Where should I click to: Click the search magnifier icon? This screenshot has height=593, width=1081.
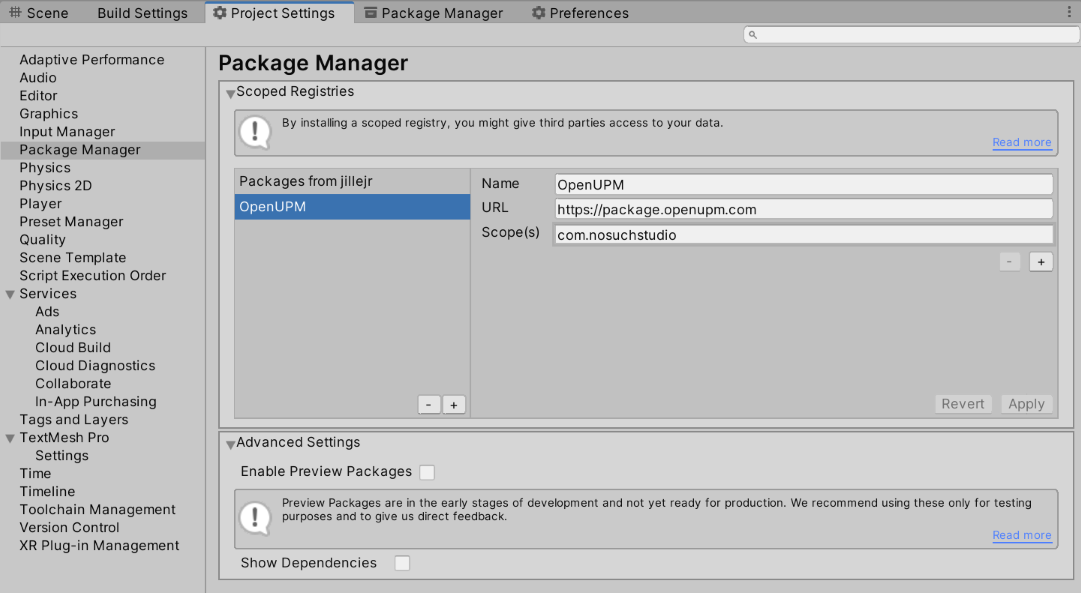point(752,34)
